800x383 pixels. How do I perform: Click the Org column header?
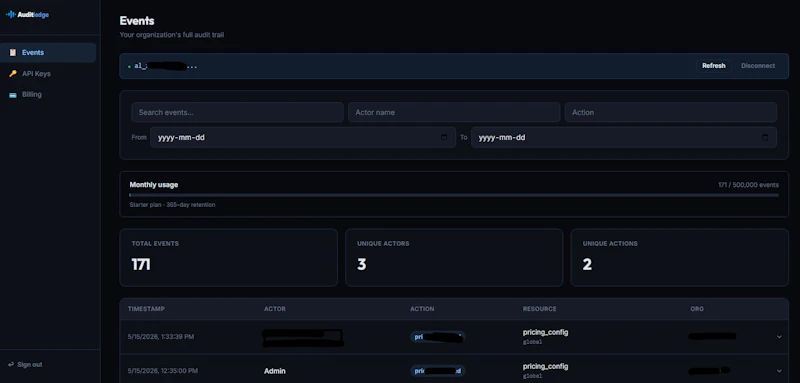tap(696, 309)
